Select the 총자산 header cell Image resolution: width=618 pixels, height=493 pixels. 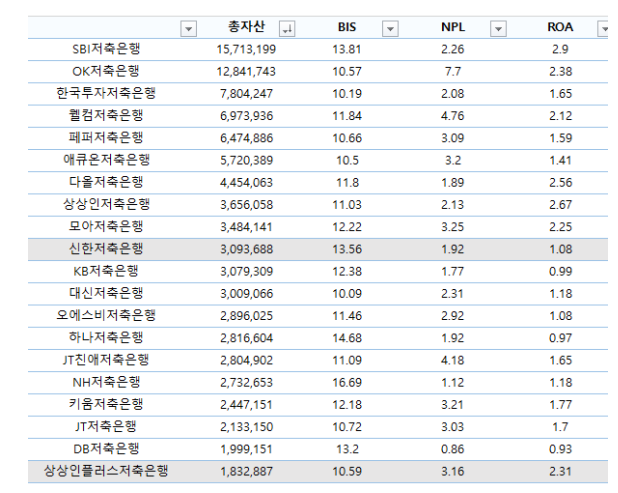pos(246,27)
